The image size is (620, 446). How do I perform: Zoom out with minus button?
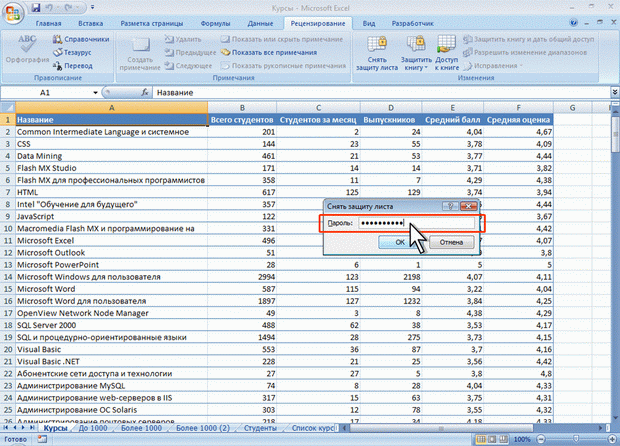[x=541, y=439]
